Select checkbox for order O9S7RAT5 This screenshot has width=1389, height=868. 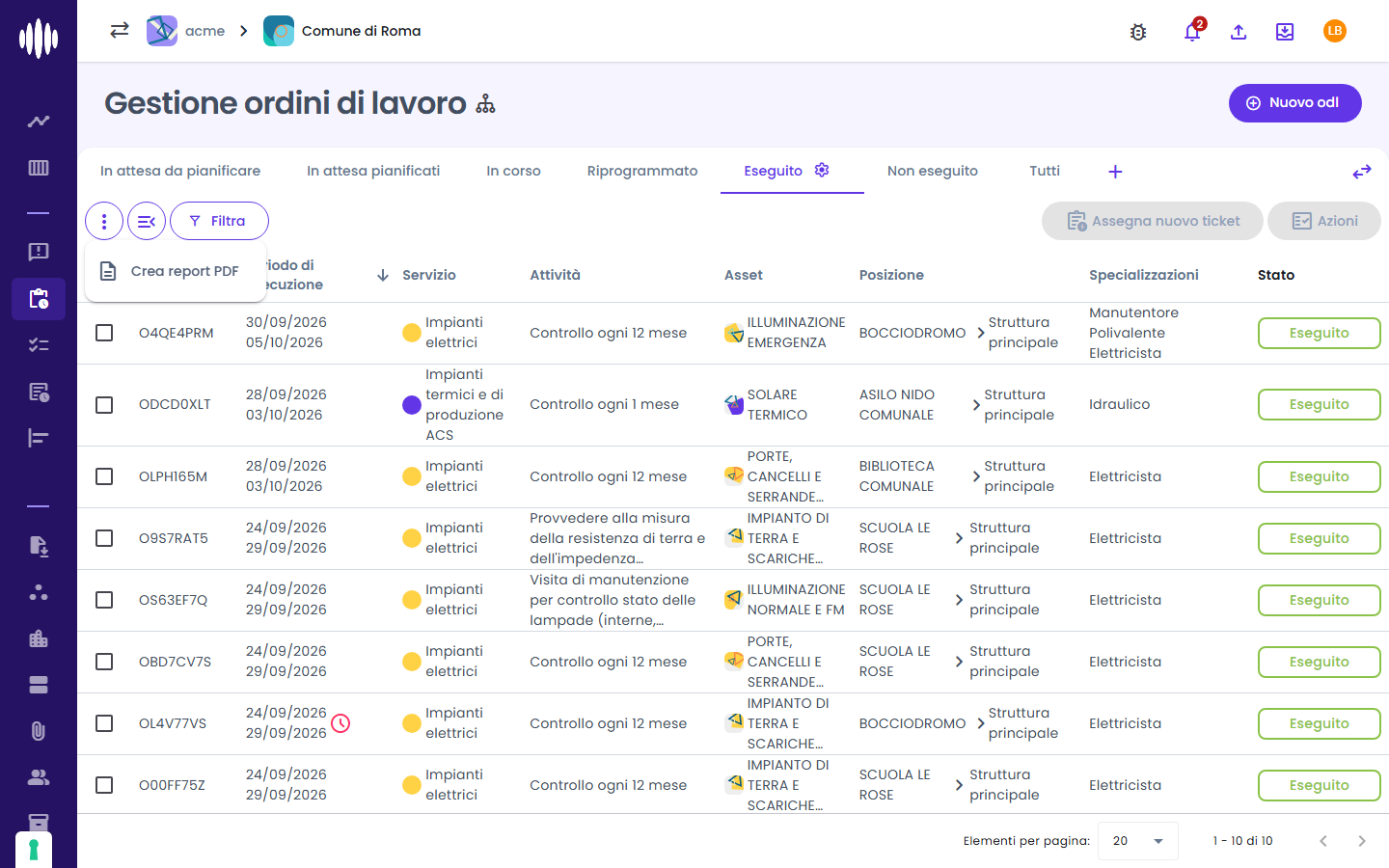104,538
